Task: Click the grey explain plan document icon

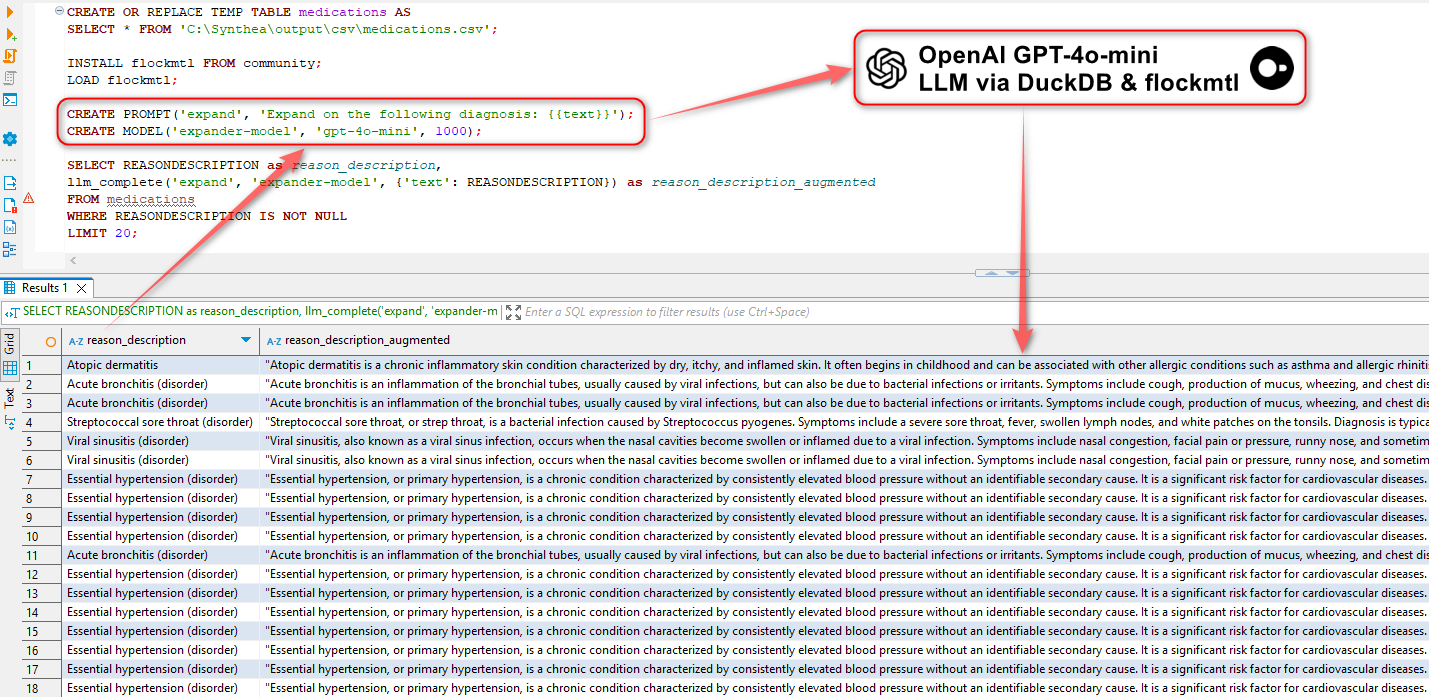Action: click(10, 77)
